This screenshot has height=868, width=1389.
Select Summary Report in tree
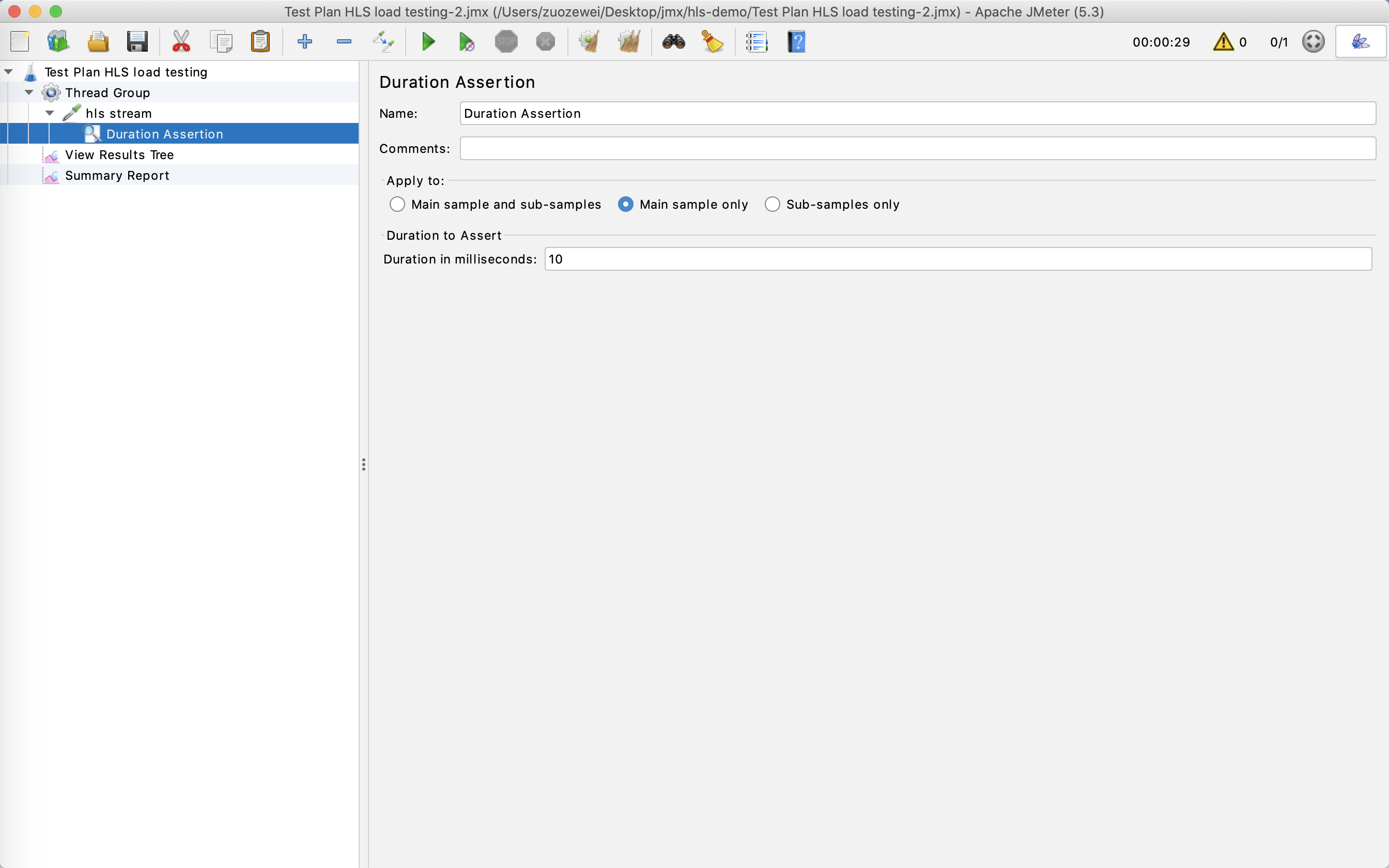116,176
